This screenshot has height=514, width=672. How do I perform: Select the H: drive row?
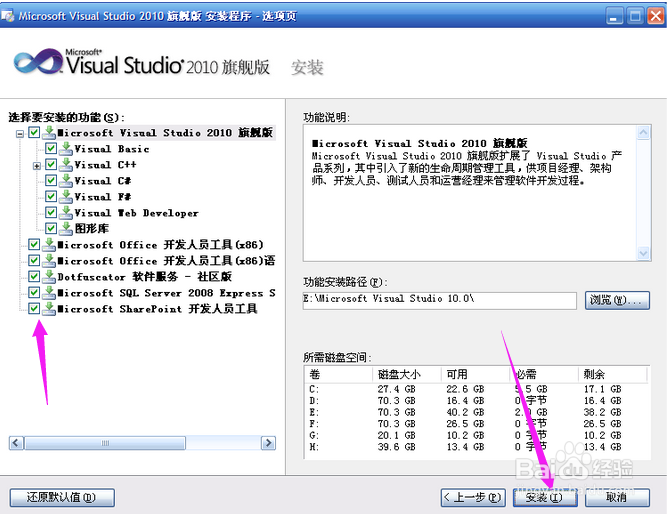(x=477, y=447)
